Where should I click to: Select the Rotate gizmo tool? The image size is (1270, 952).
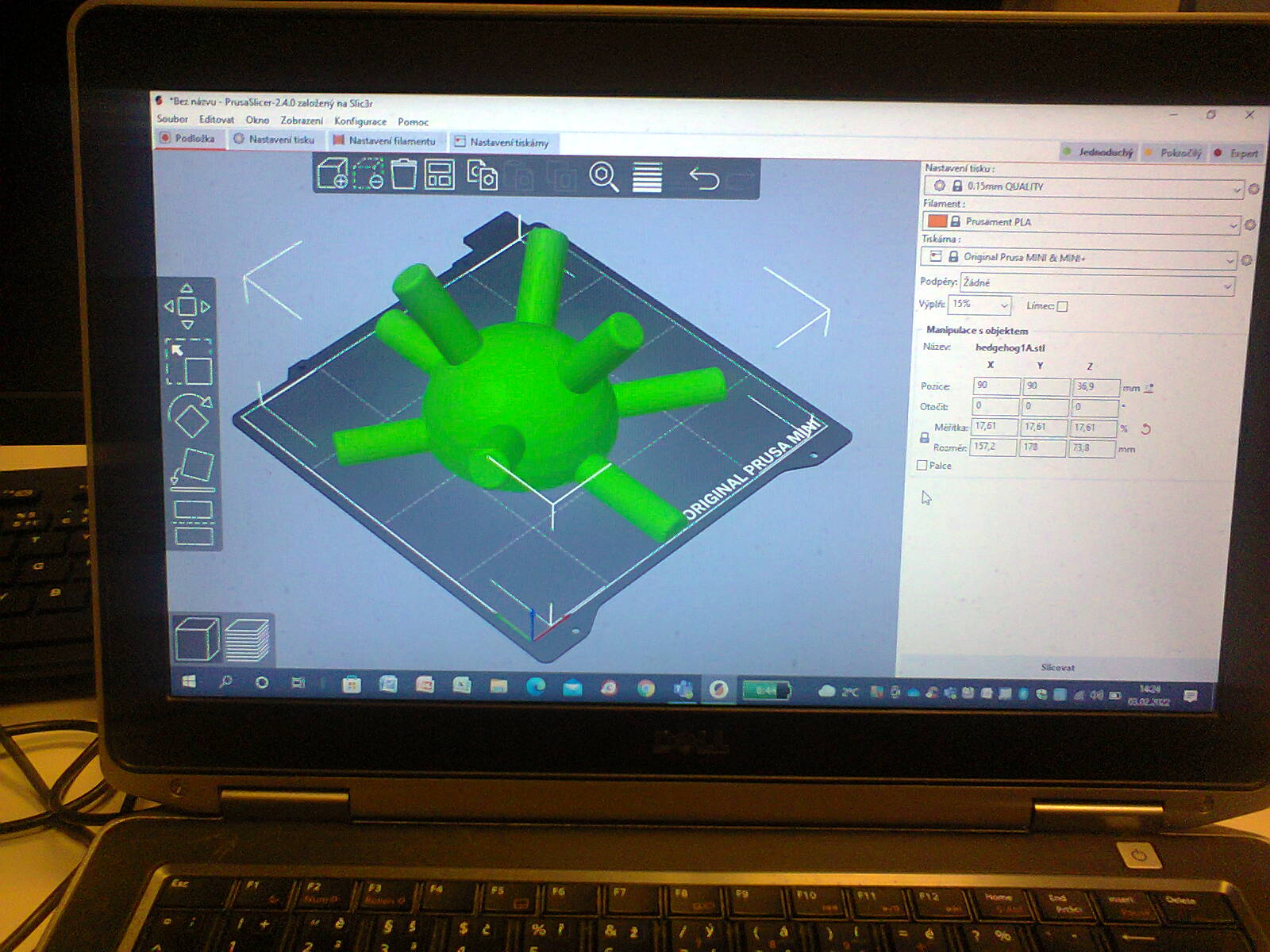(190, 416)
